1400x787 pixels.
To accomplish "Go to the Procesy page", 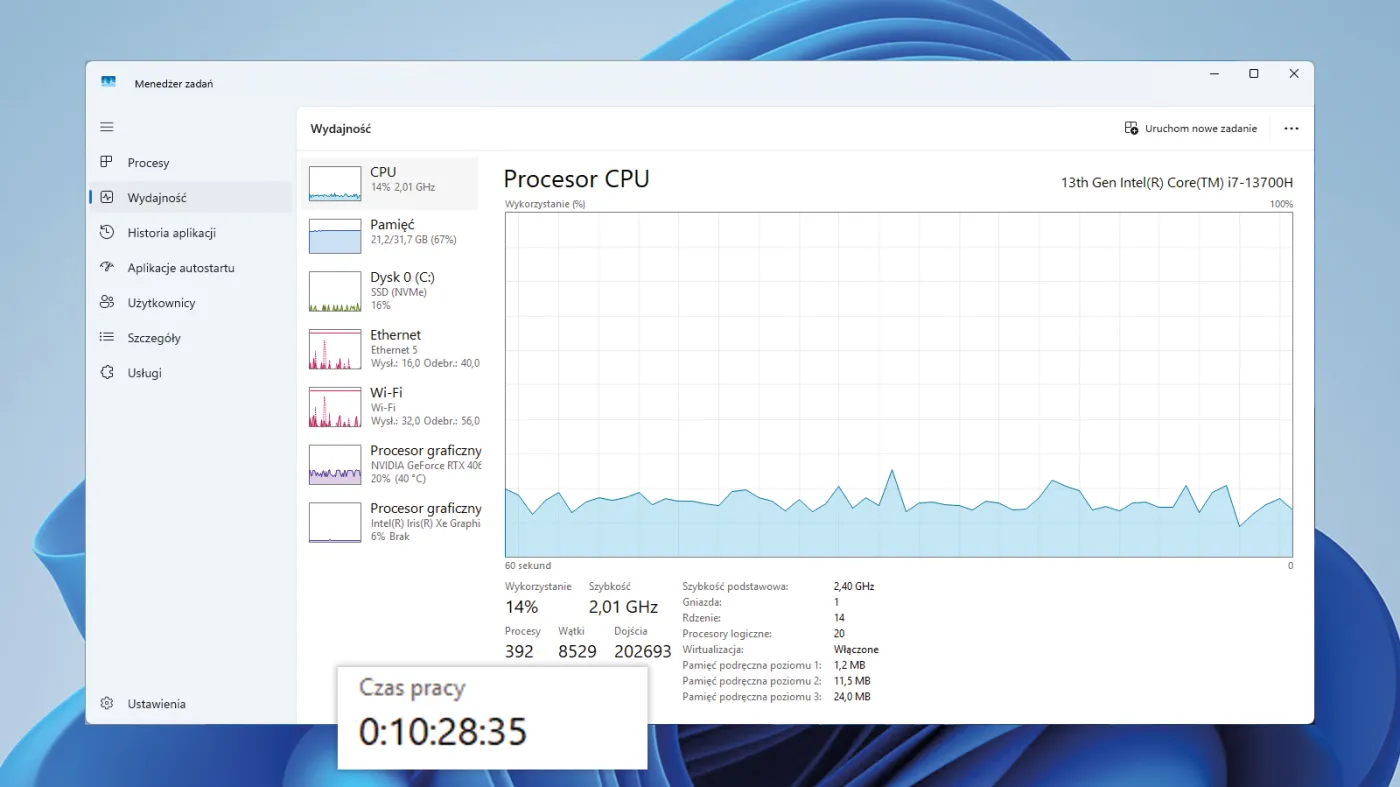I will point(148,163).
